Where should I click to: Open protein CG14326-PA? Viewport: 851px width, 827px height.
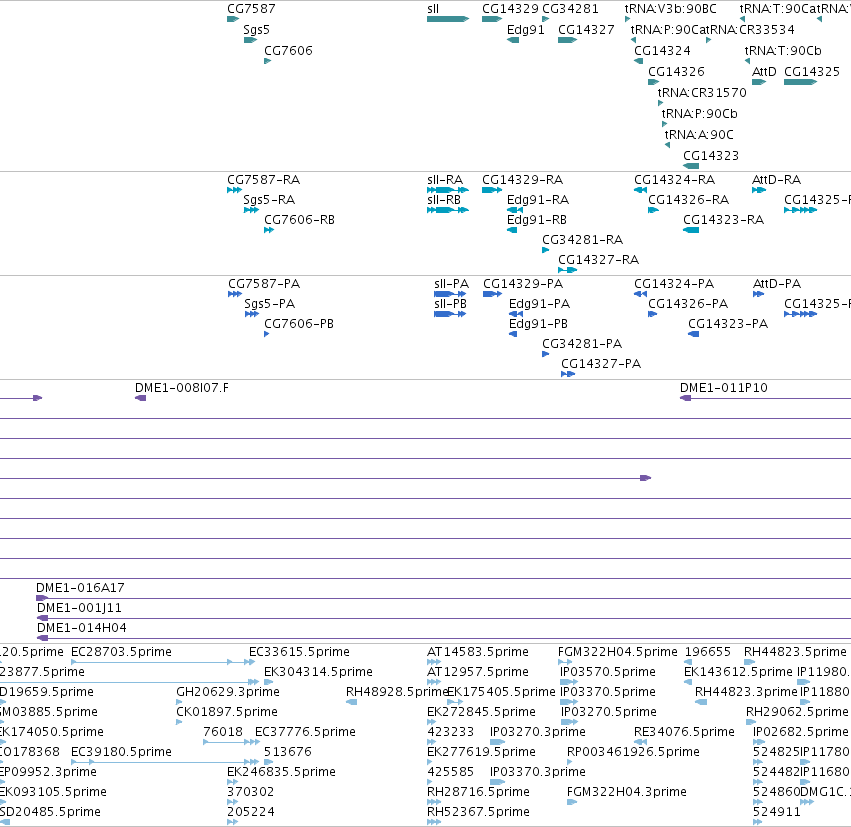pos(688,304)
